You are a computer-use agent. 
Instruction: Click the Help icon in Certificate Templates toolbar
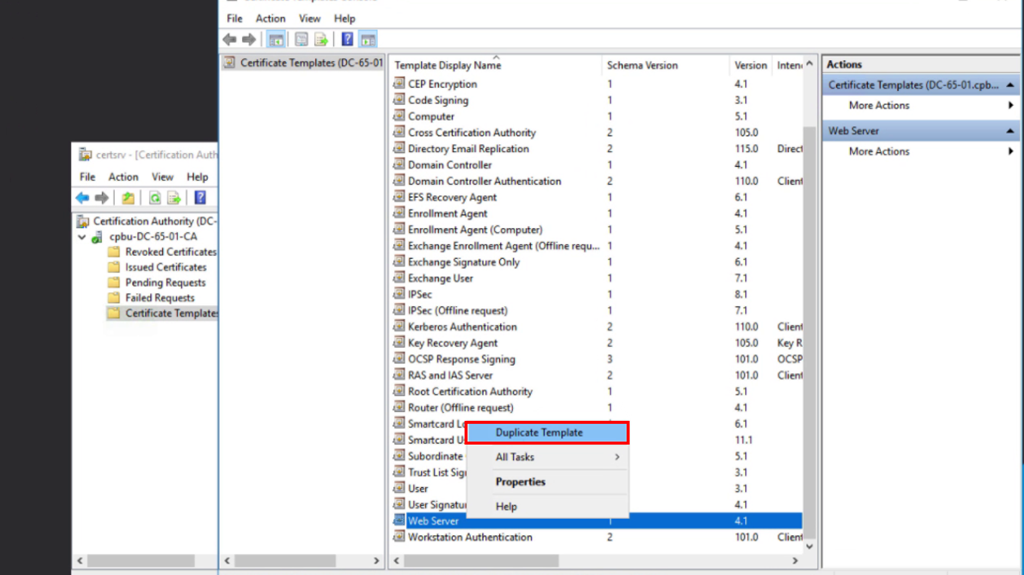pos(347,40)
